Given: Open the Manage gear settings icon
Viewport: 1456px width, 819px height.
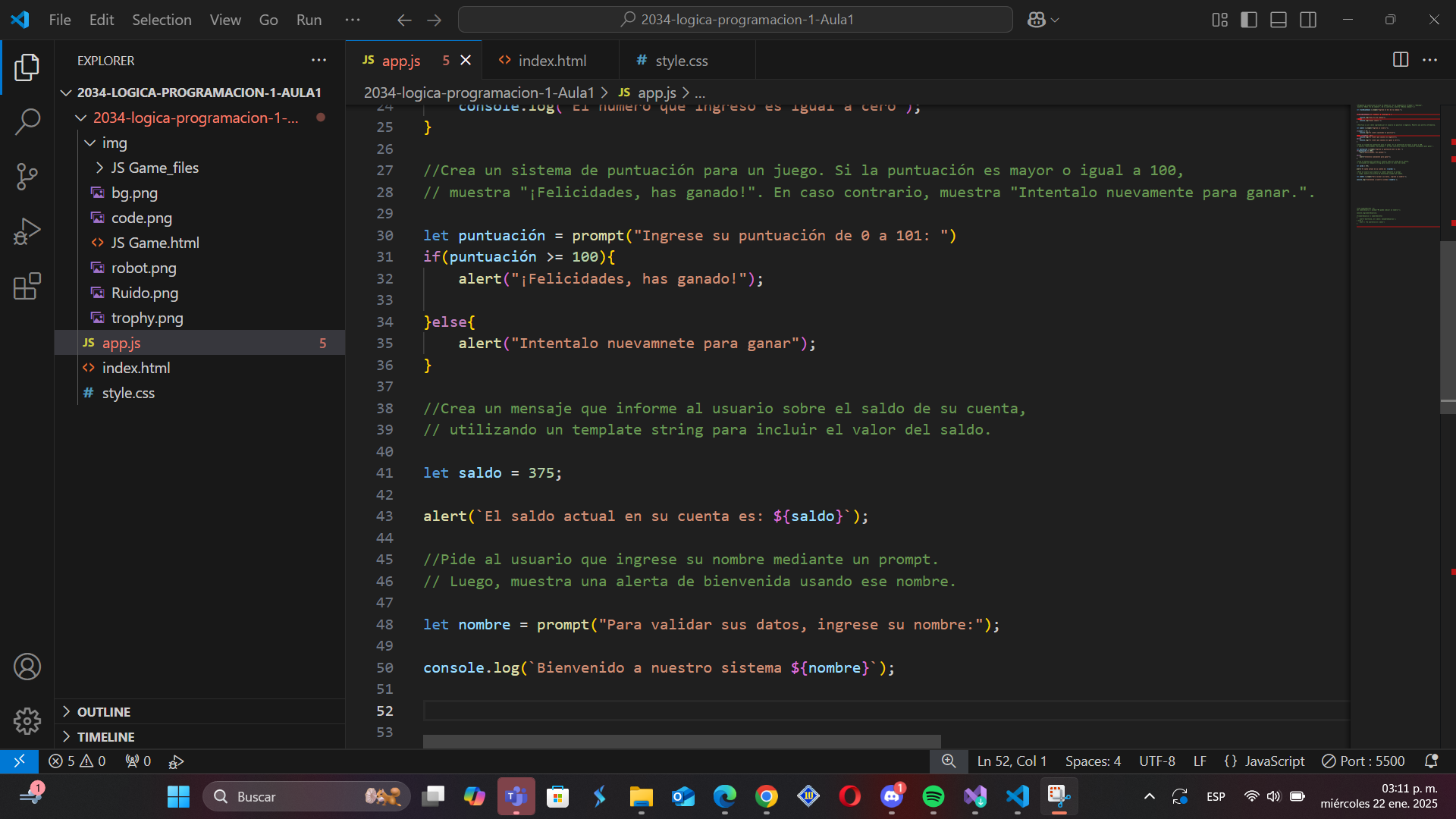Looking at the screenshot, I should click(x=27, y=721).
